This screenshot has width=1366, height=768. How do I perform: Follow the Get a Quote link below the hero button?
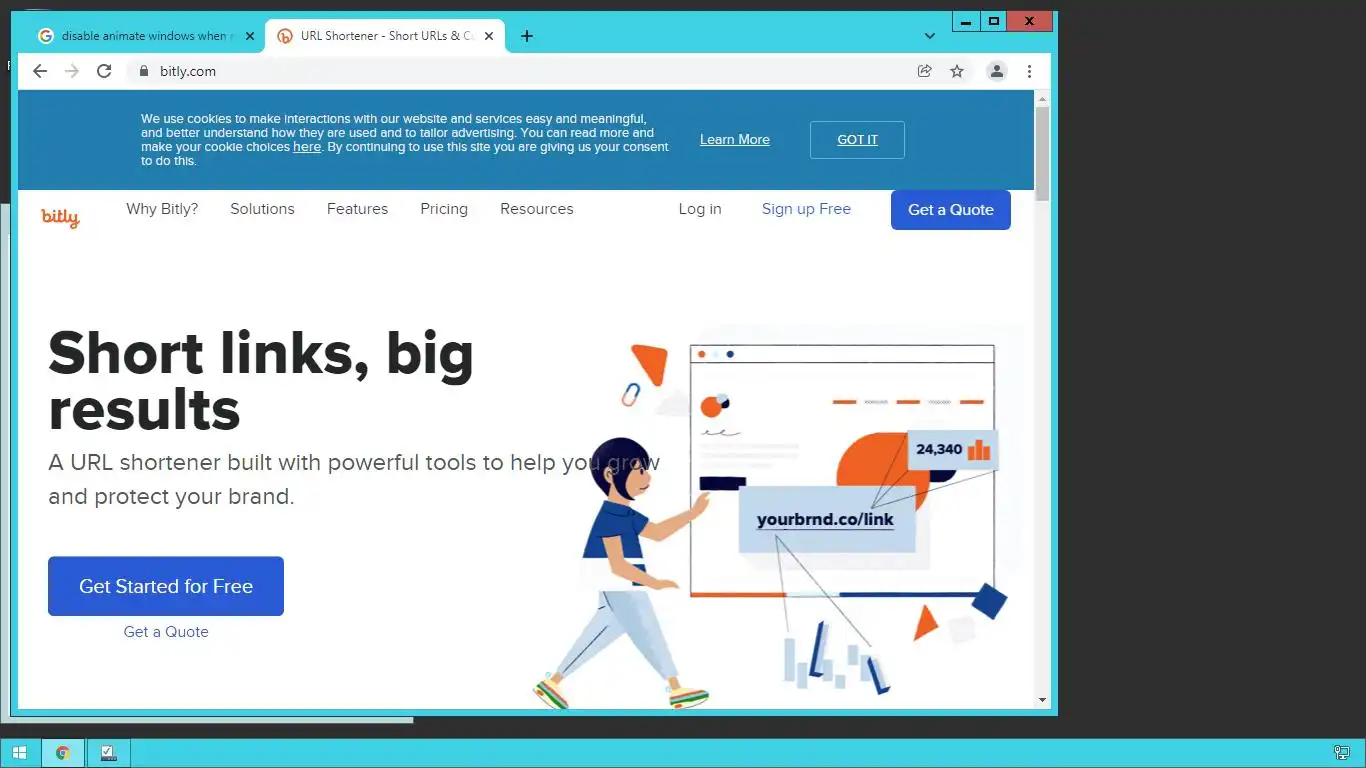tap(166, 632)
